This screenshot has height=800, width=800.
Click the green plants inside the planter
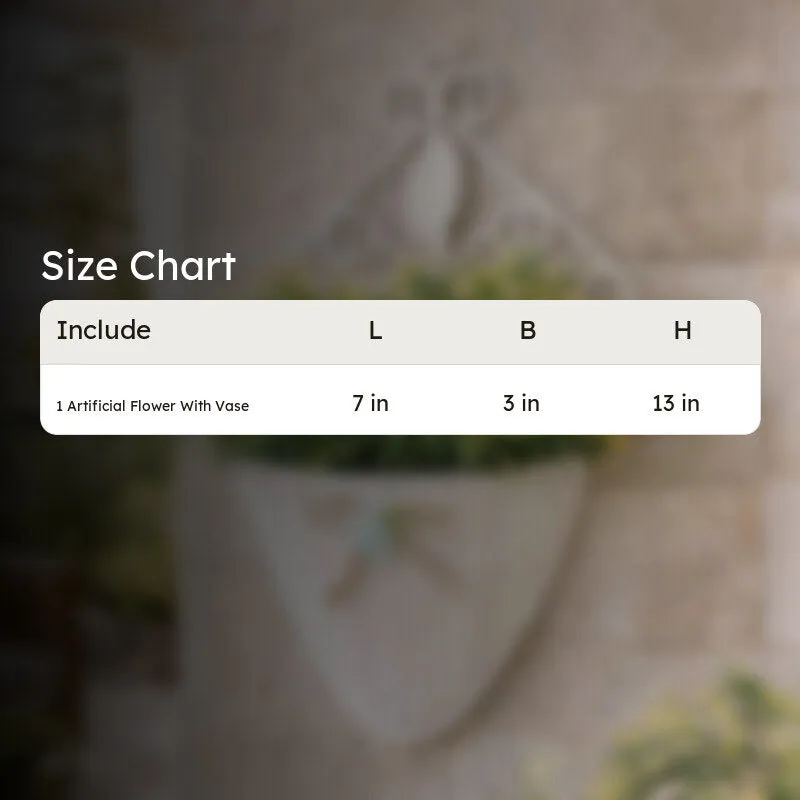click(408, 454)
